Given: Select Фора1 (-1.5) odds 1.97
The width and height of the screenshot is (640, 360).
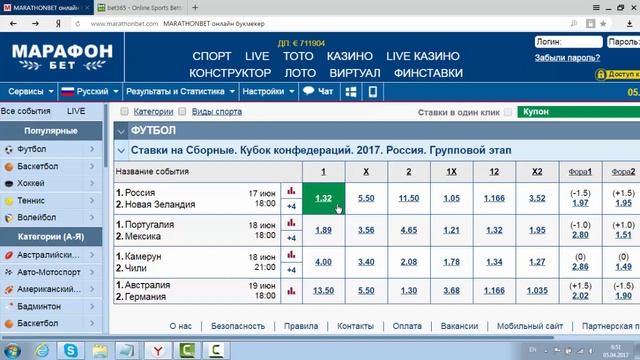Looking at the screenshot, I should 580,203.
